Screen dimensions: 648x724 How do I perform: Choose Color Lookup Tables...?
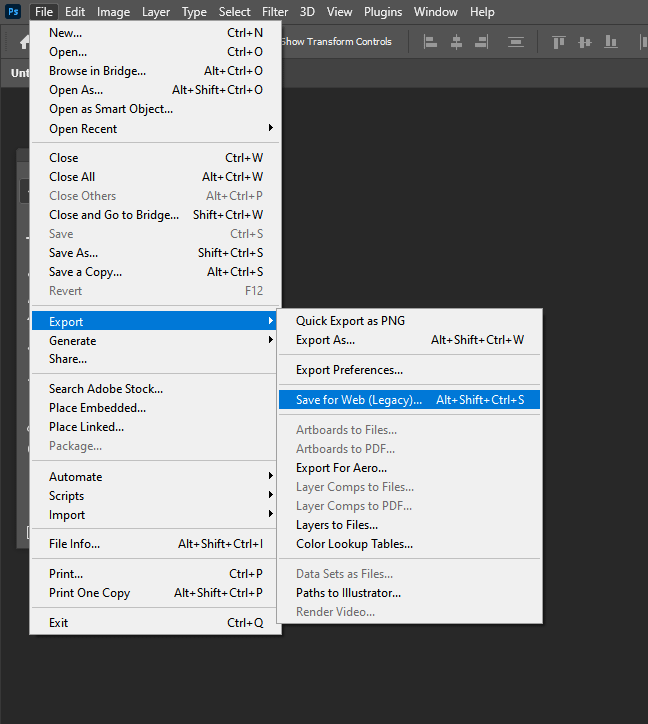(409, 543)
